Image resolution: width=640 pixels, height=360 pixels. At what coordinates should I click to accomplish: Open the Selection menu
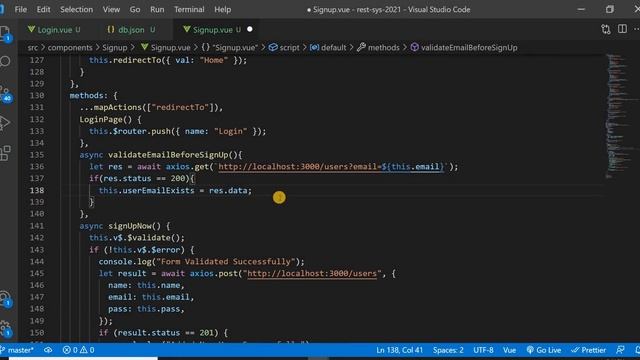[x=76, y=9]
